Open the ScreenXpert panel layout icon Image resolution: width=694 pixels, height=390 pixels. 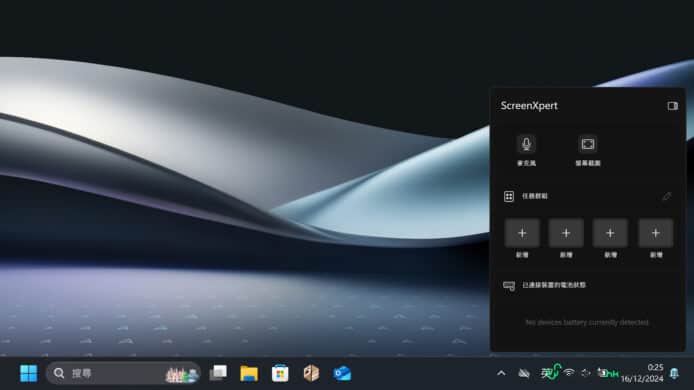[672, 106]
